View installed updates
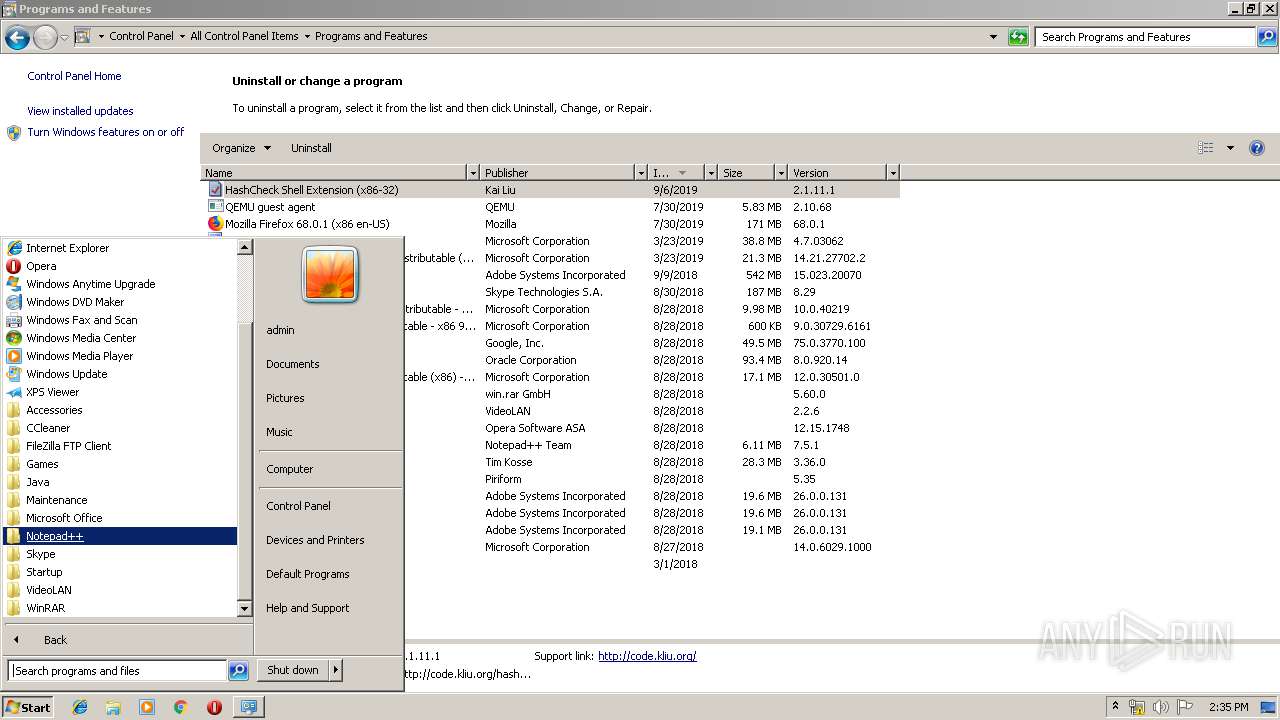1280x720 pixels. click(80, 111)
